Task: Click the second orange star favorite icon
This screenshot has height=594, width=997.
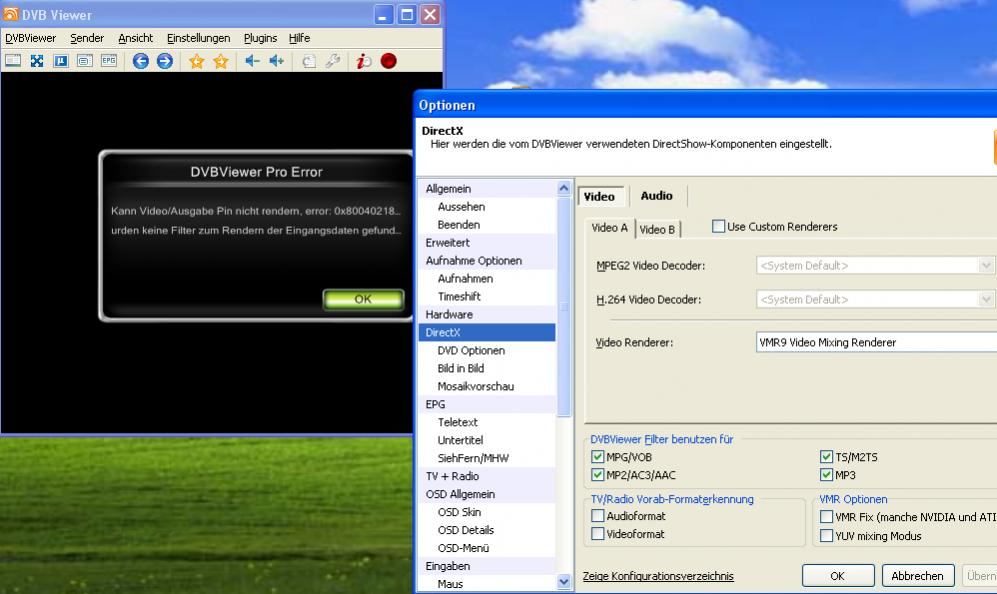Action: coord(221,61)
